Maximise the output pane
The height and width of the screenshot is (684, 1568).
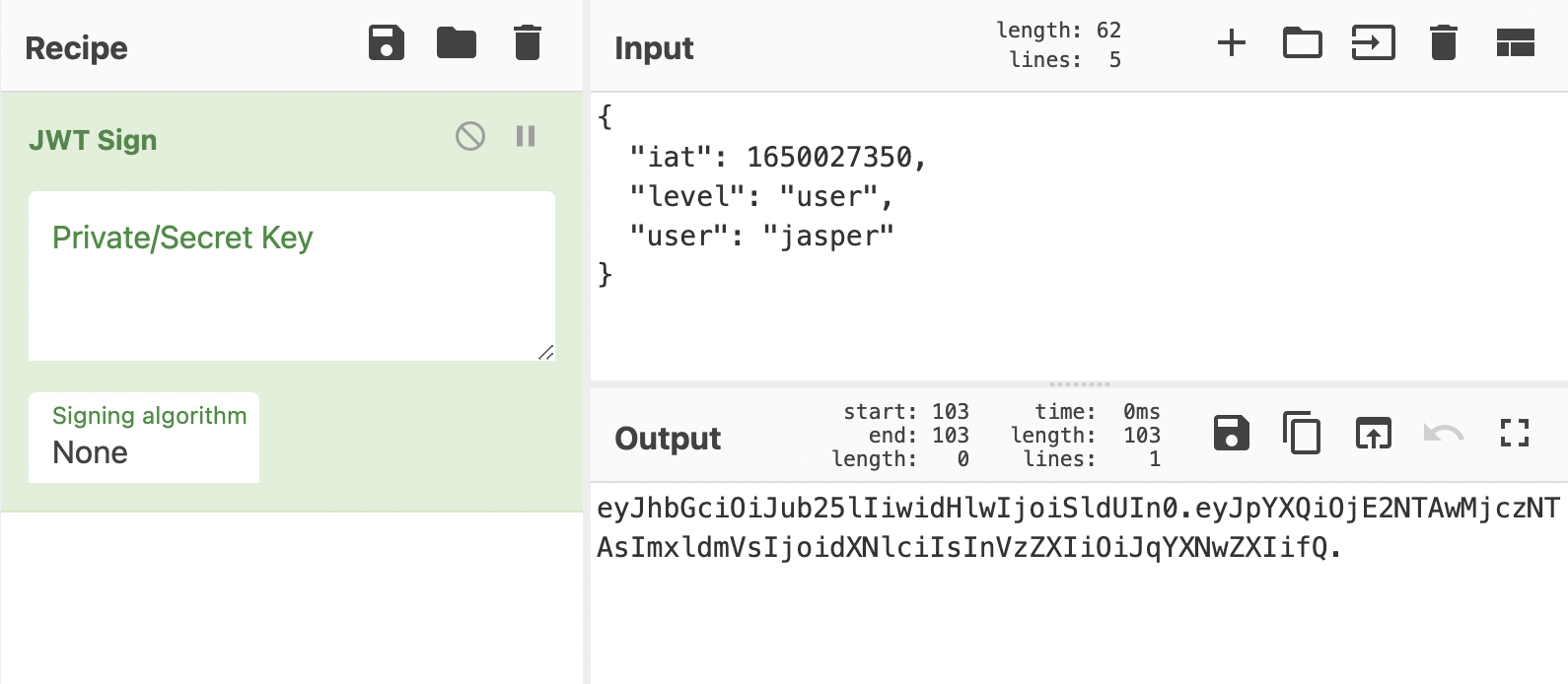pos(1514,434)
